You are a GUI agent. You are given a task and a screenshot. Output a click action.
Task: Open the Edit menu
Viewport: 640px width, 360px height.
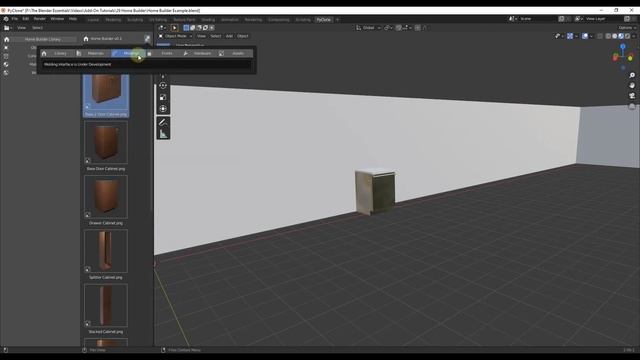point(26,19)
